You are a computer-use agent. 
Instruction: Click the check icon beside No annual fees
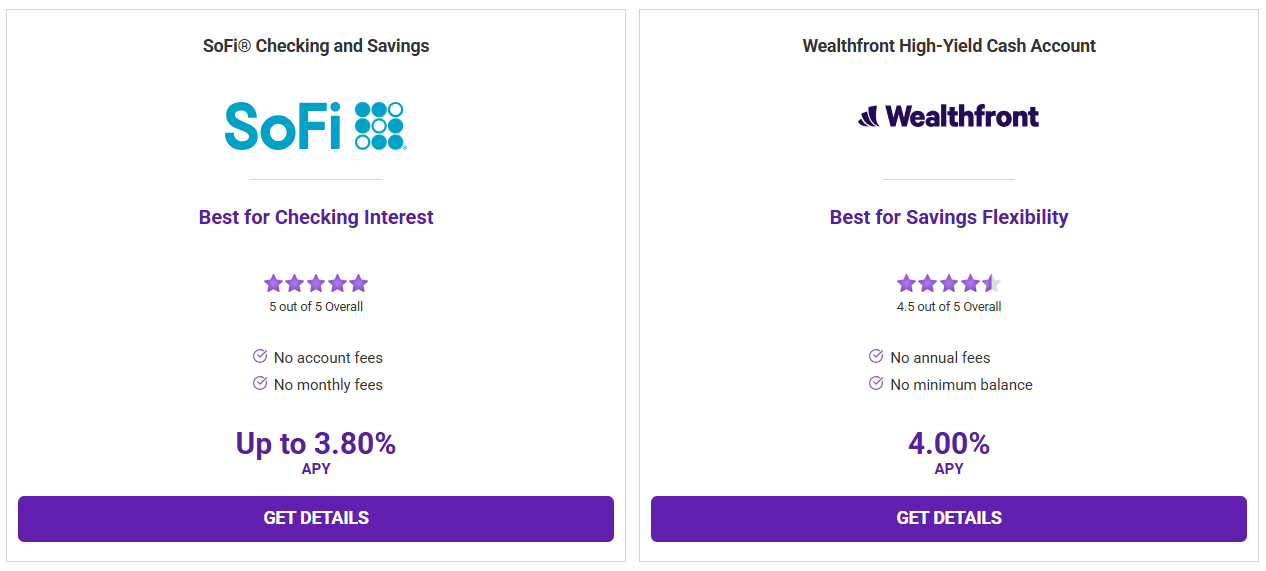click(x=876, y=356)
